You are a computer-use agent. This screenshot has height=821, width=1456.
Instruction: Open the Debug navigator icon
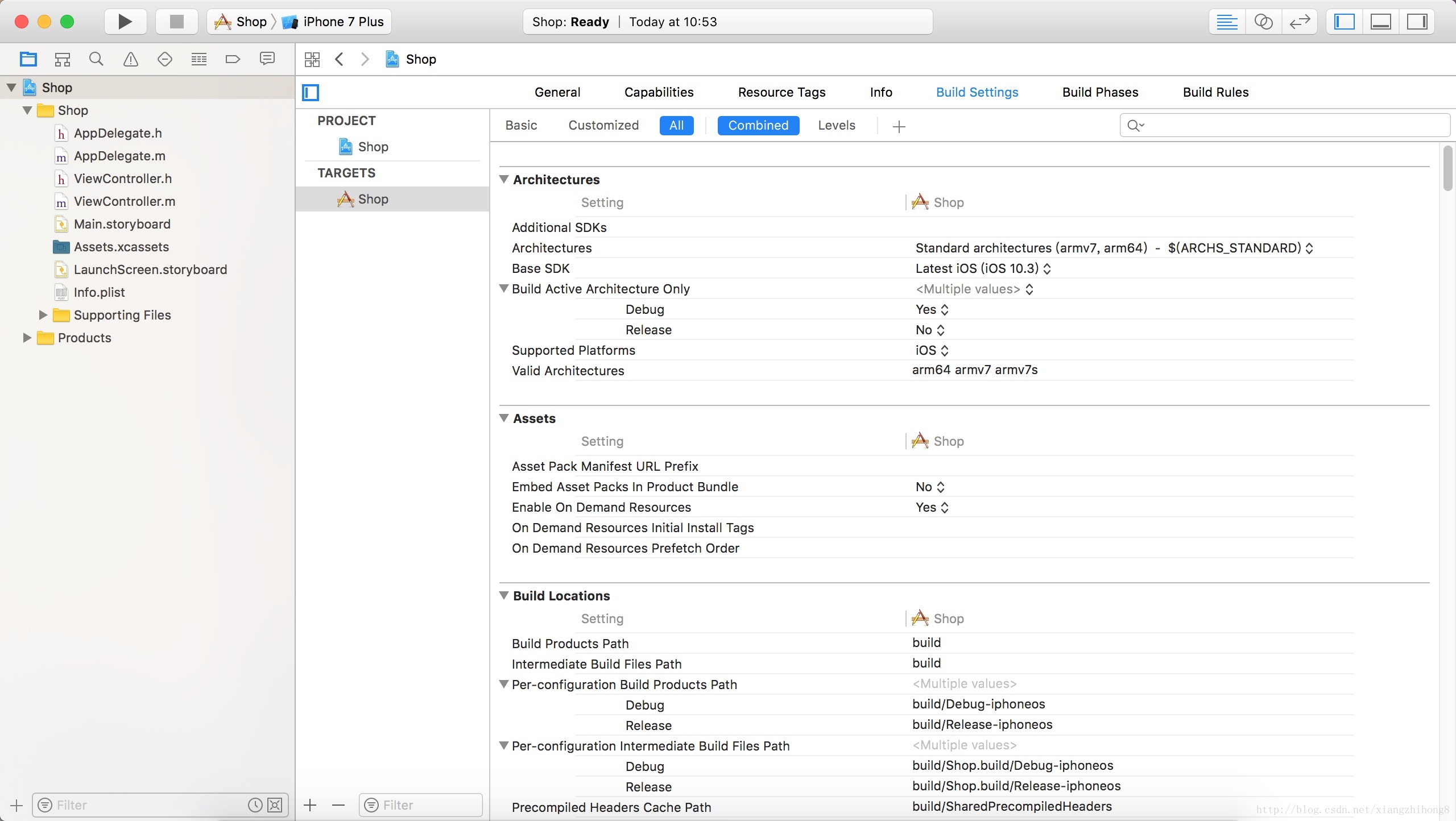pos(199,59)
